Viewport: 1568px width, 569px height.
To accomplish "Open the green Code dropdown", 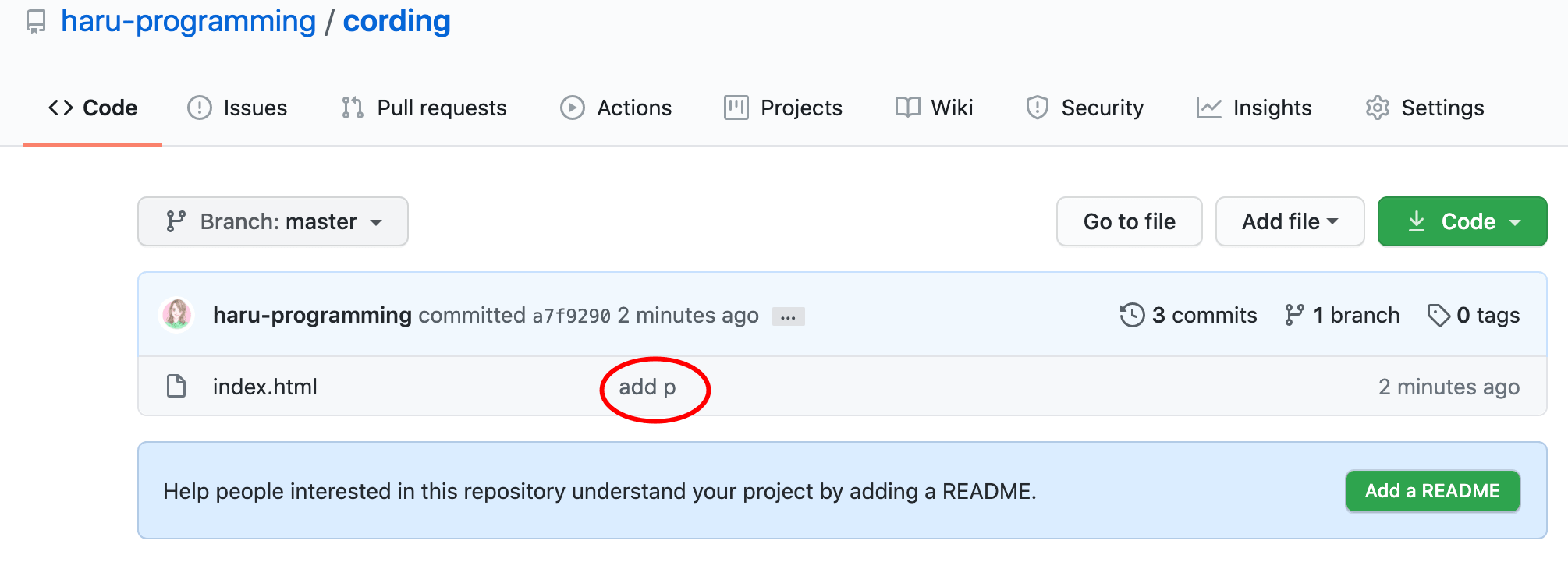I will click(1462, 221).
